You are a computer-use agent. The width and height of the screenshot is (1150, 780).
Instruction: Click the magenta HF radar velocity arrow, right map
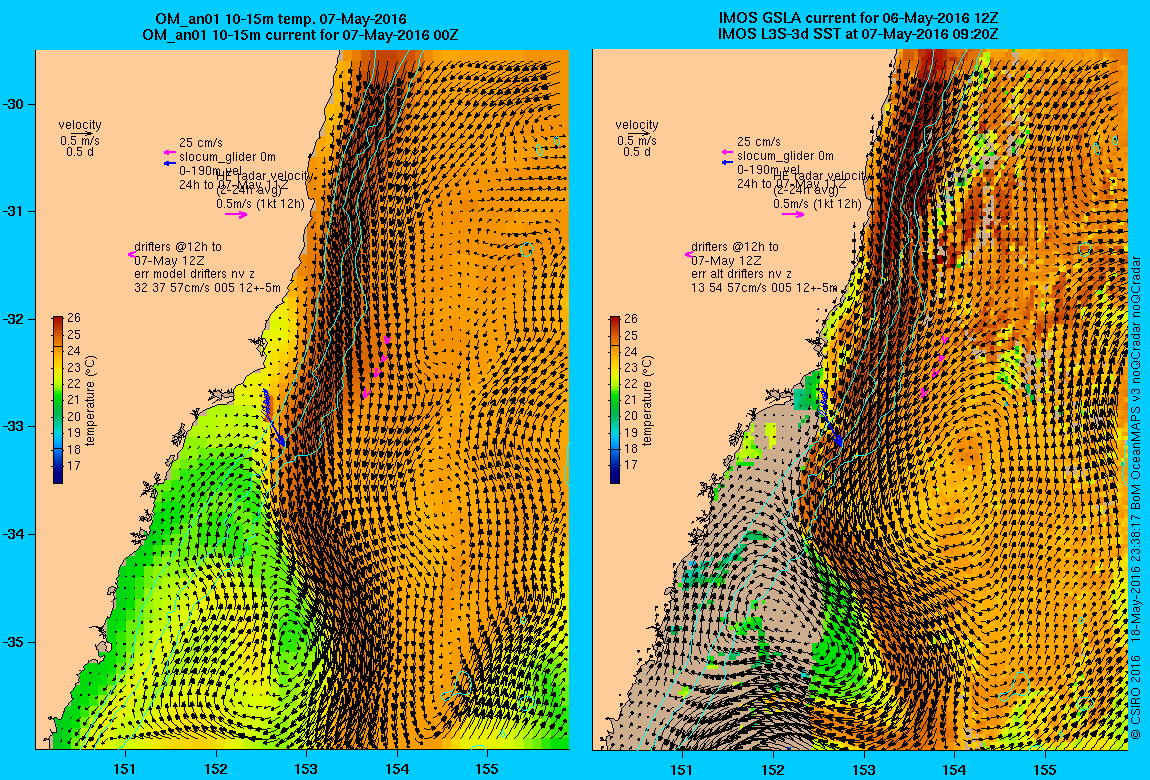click(793, 214)
